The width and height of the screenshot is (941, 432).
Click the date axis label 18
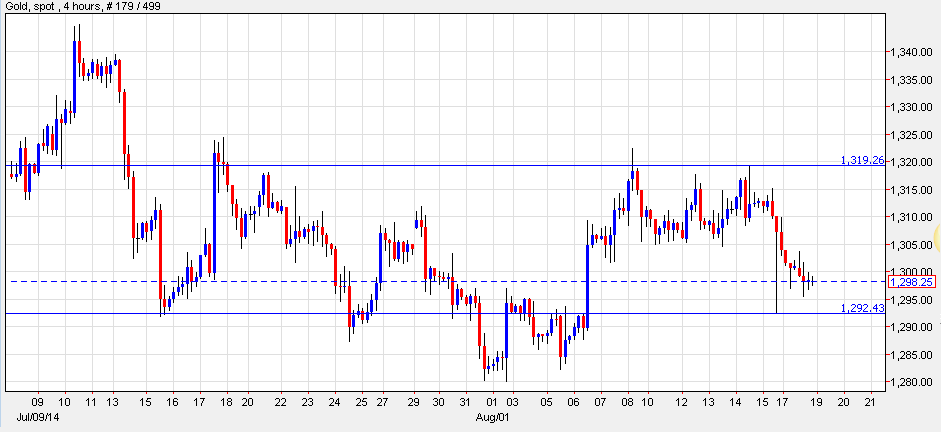(x=226, y=402)
